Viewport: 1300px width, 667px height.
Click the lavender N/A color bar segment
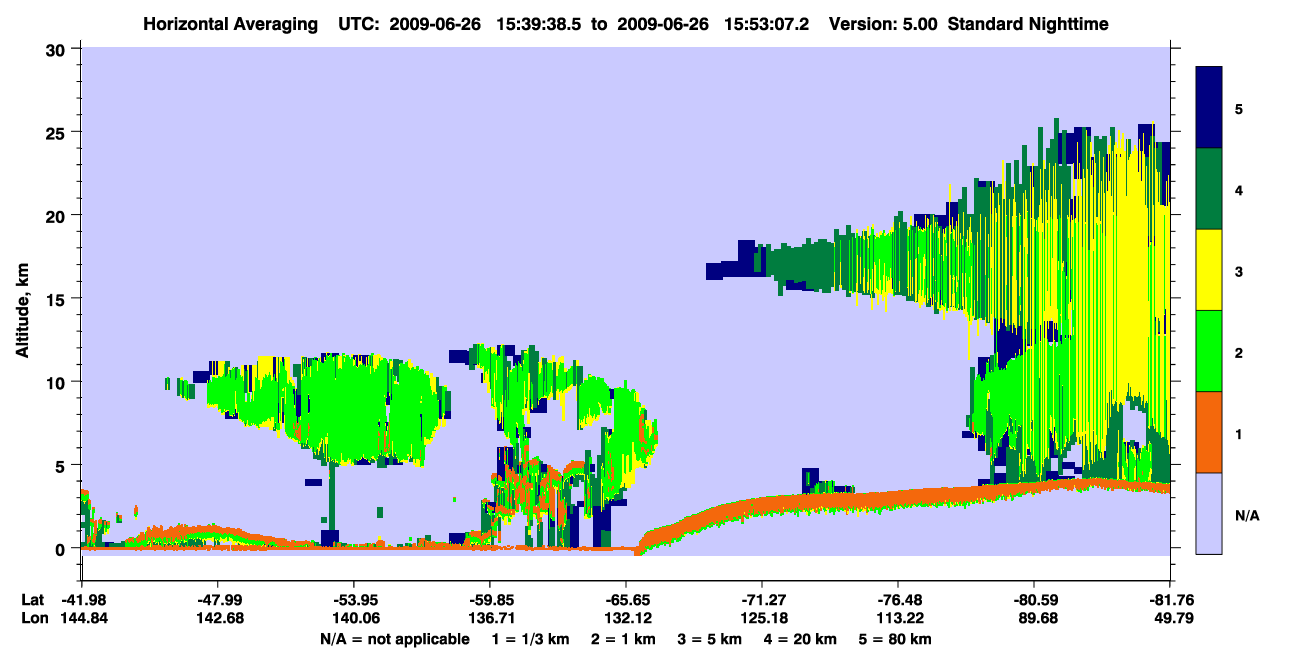(x=1209, y=513)
